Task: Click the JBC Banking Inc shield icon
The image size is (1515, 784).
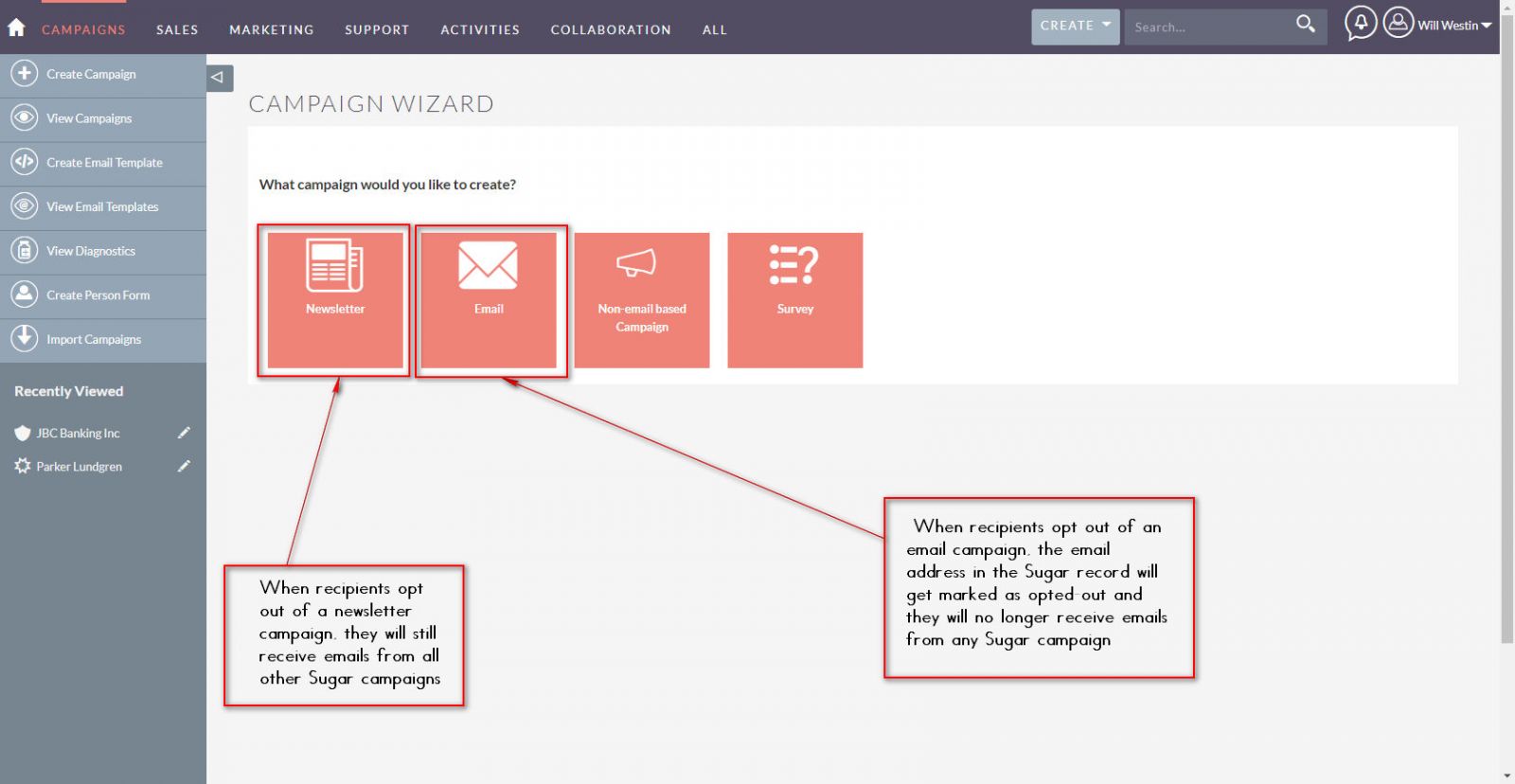Action: tap(22, 433)
